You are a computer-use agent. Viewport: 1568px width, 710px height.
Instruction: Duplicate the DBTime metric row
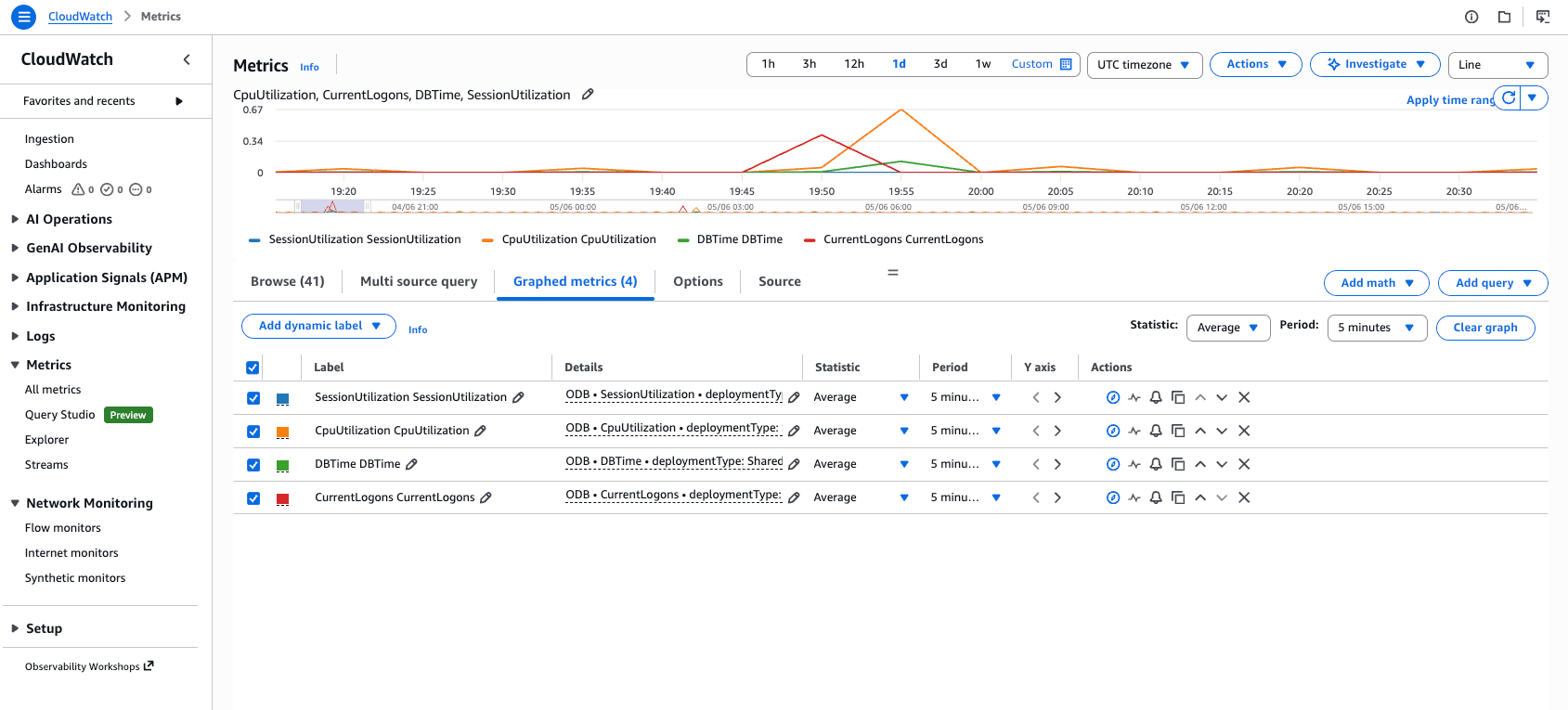[x=1178, y=464]
